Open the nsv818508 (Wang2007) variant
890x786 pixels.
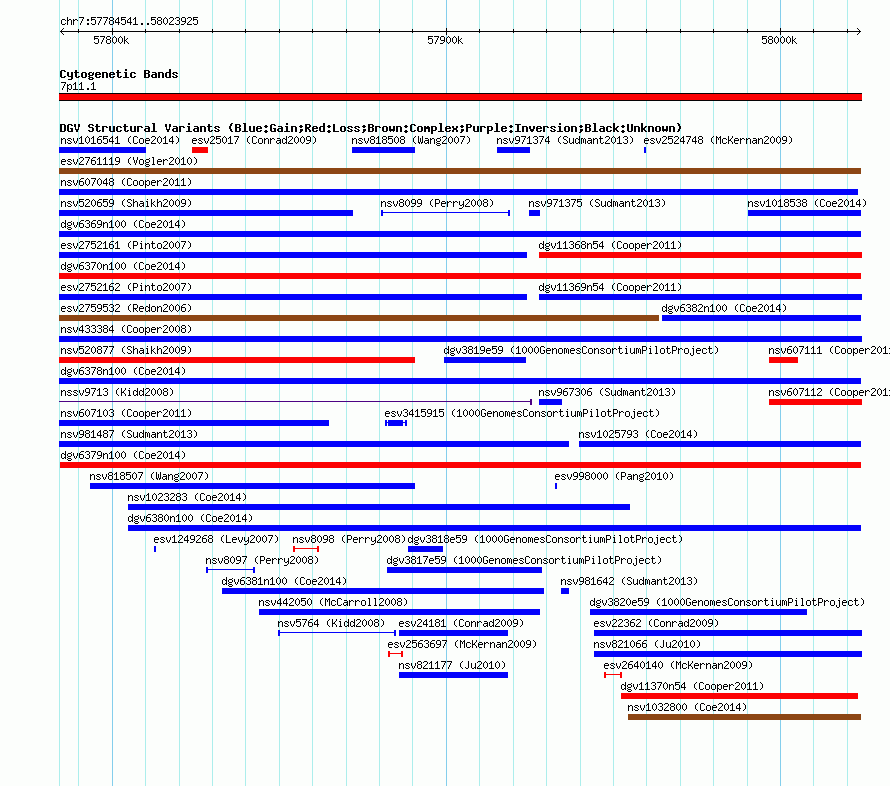[x=383, y=150]
